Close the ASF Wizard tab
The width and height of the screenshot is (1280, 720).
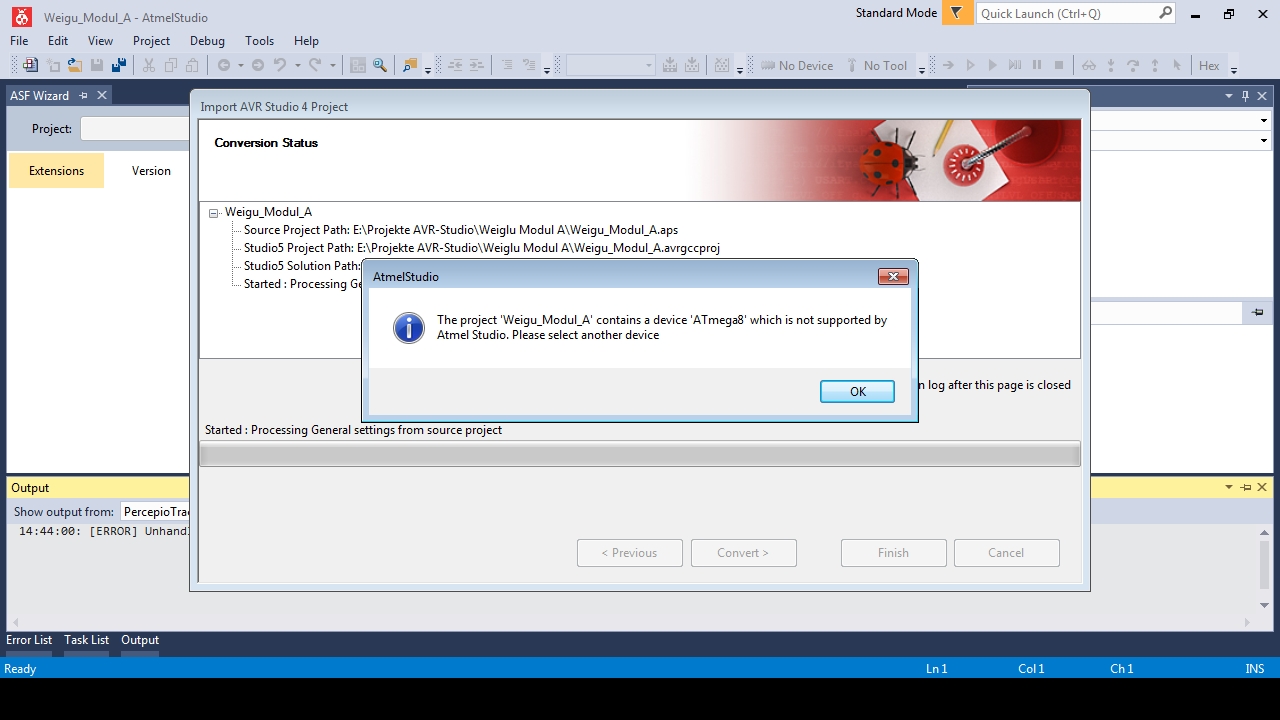pos(102,96)
